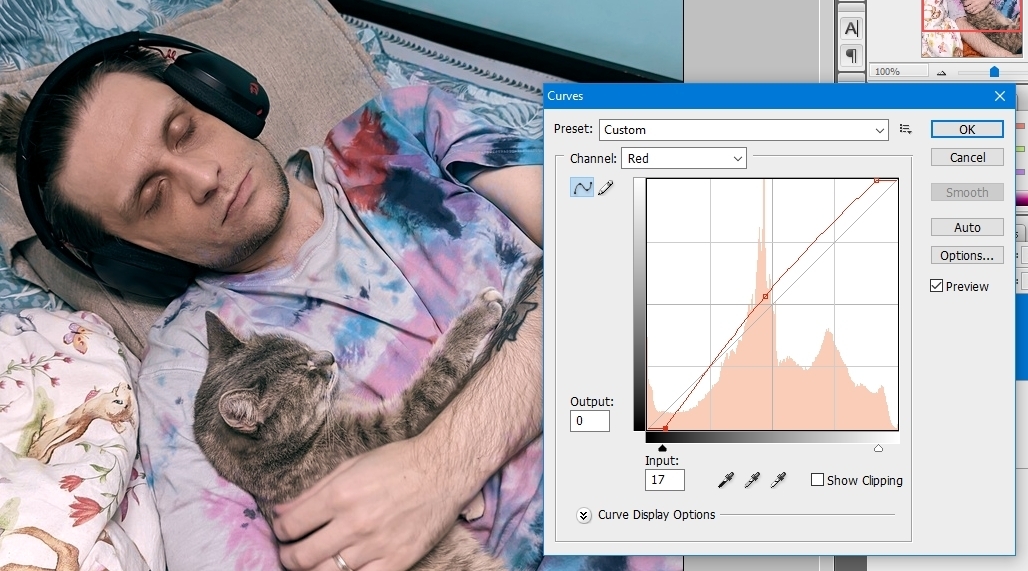This screenshot has width=1028, height=571.
Task: Pick the gray point eyedropper
Action: (x=752, y=480)
